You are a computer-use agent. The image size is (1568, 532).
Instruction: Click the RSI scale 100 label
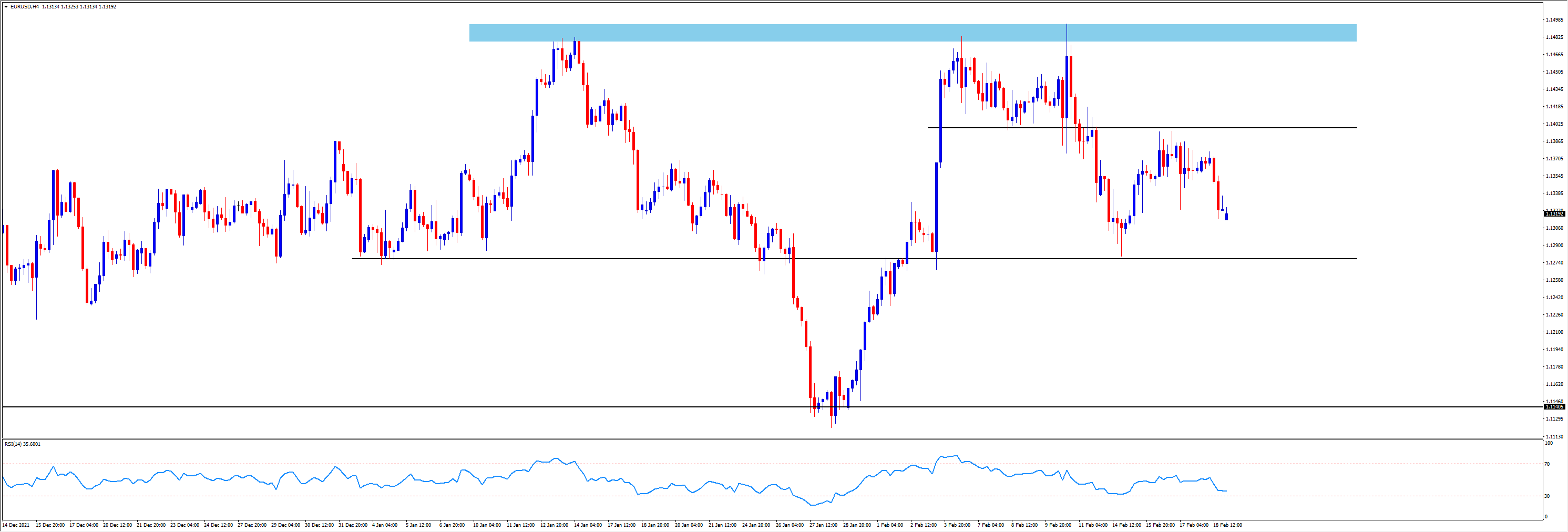pyautogui.click(x=1548, y=443)
